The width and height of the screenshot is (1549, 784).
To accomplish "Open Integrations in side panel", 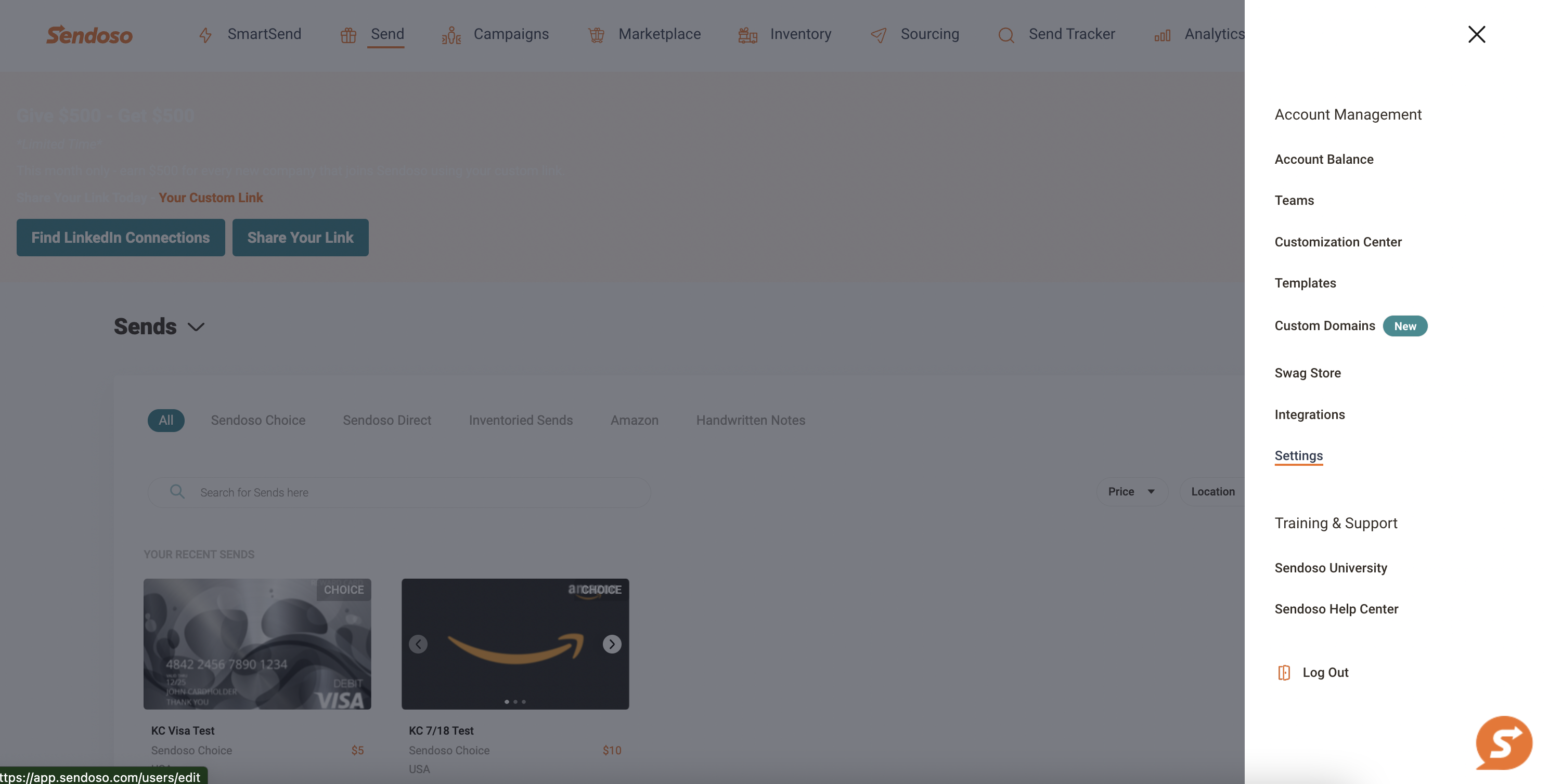I will (1309, 414).
